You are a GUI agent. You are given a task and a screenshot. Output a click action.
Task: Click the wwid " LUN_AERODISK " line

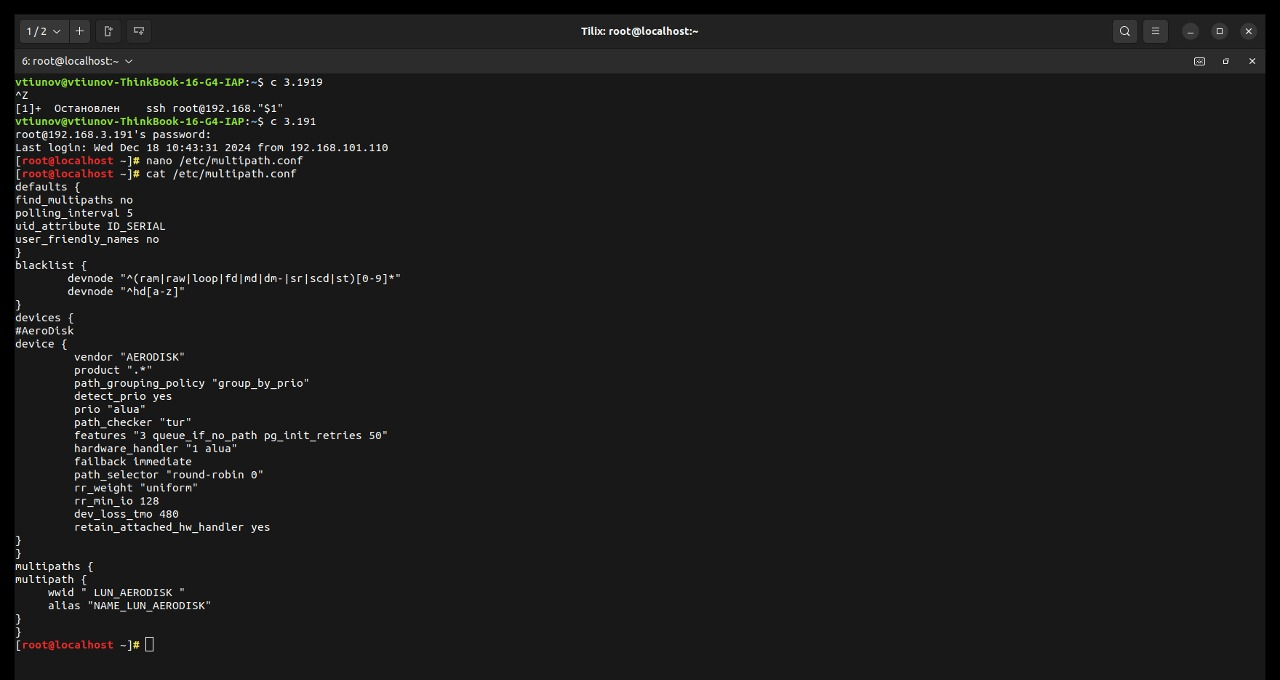pos(116,592)
